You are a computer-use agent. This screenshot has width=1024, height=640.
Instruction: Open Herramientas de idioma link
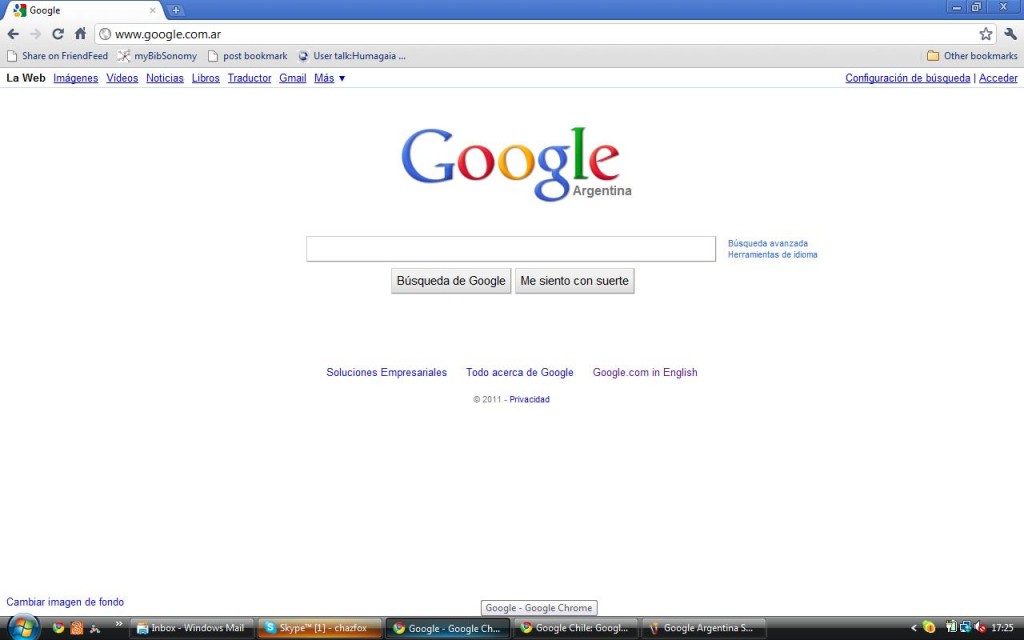coord(773,255)
